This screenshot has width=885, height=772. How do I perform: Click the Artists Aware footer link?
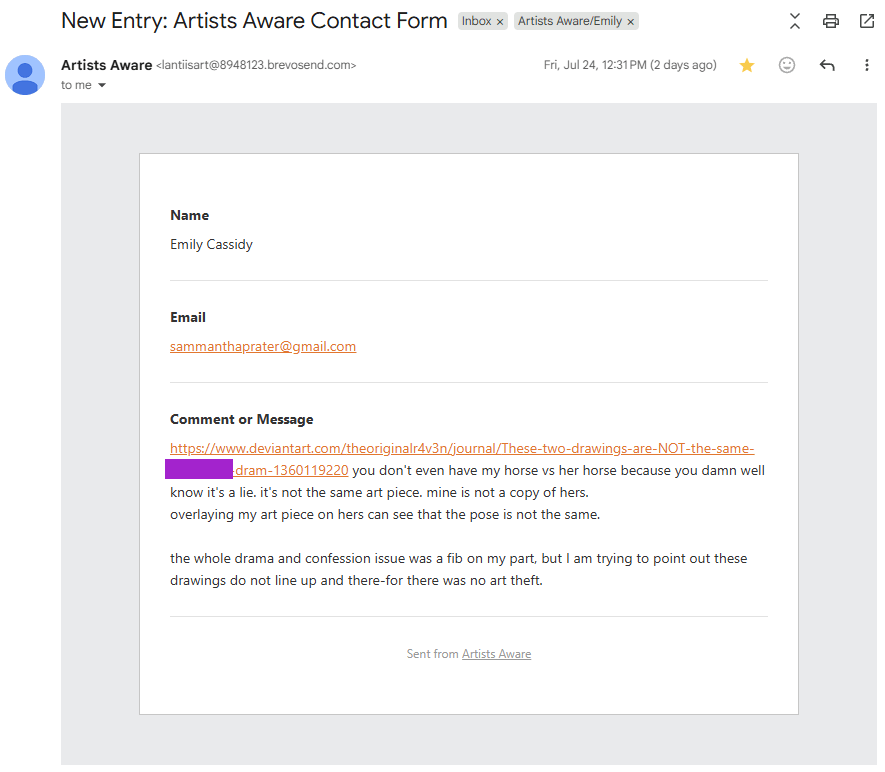pyautogui.click(x=496, y=654)
